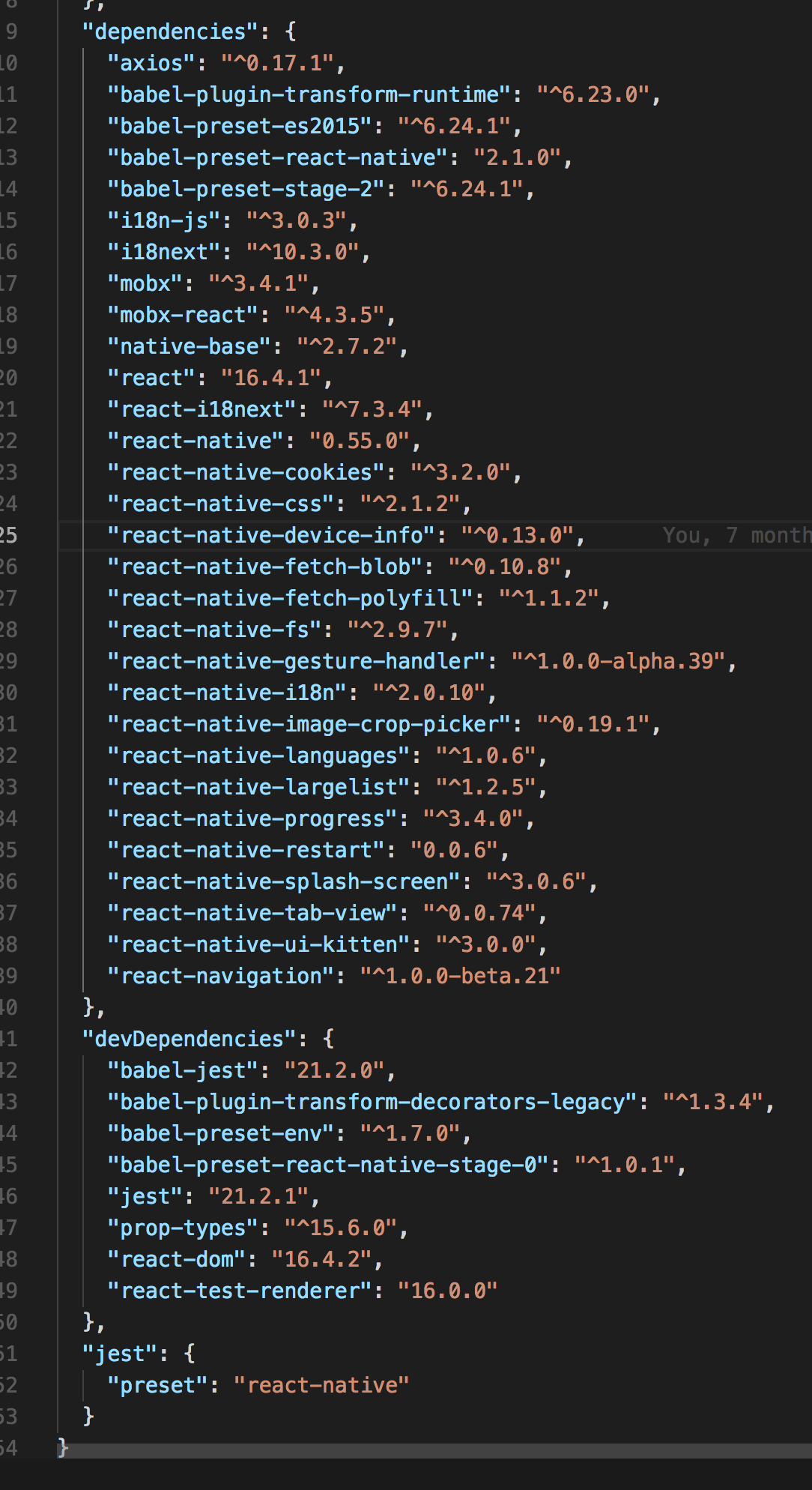
Task: Place cursor on the "preset" key
Action: click(x=157, y=1385)
